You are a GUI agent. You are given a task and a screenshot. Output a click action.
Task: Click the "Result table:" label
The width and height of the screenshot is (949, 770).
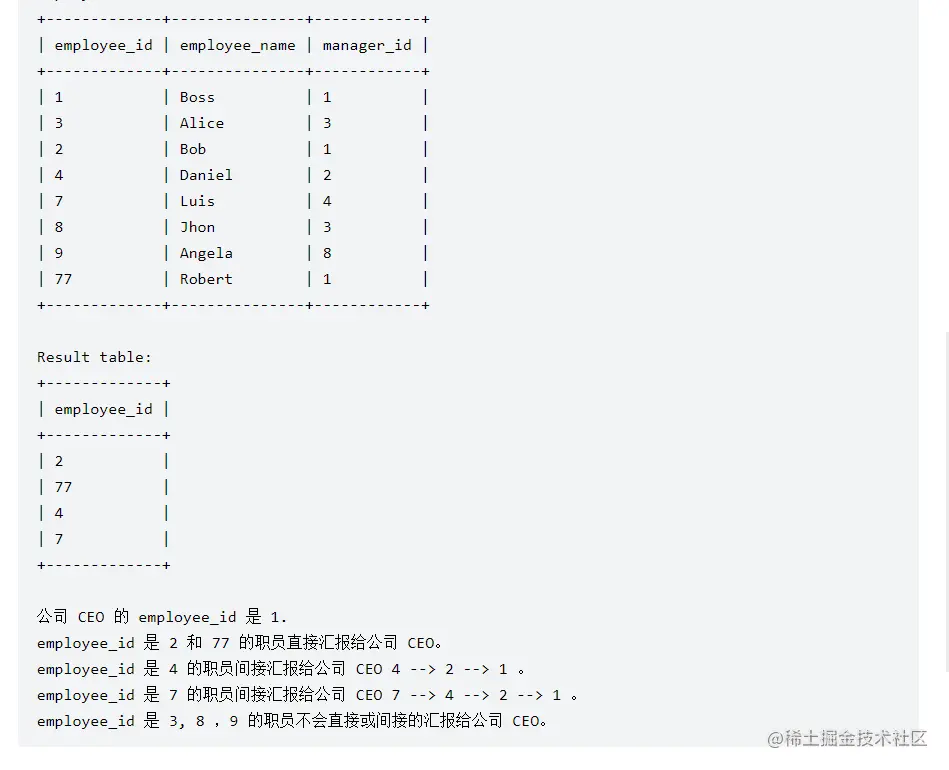(x=94, y=357)
